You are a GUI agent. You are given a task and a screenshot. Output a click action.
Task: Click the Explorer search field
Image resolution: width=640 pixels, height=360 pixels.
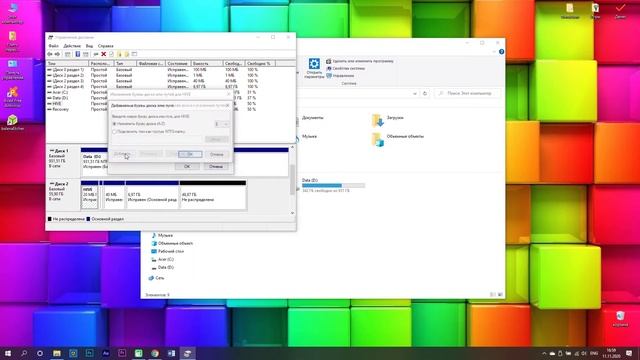pyautogui.click(x=468, y=93)
